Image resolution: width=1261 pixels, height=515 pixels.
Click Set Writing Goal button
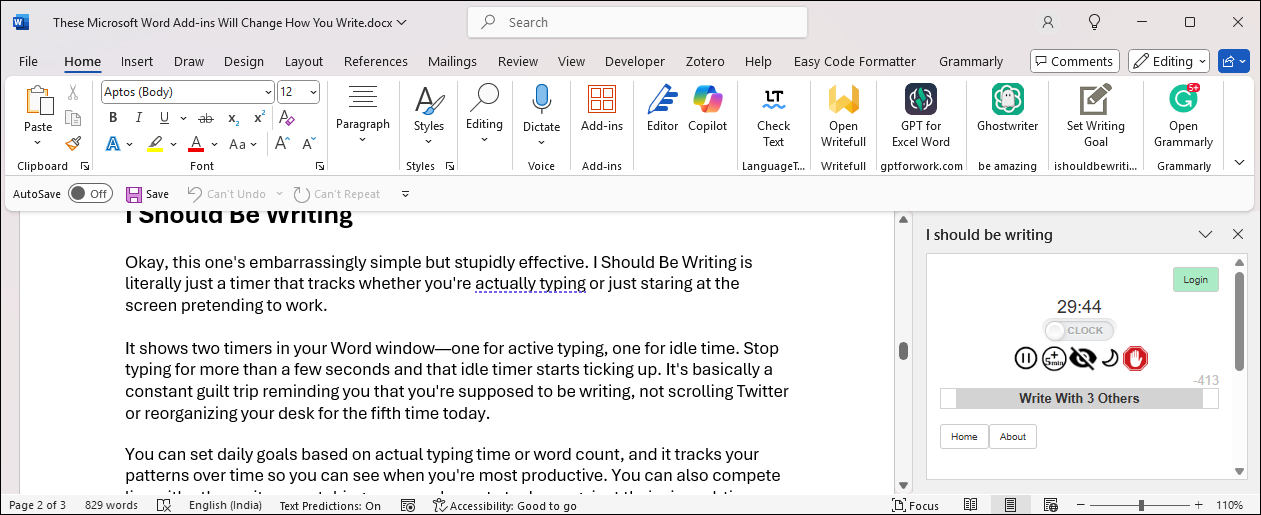point(1096,117)
